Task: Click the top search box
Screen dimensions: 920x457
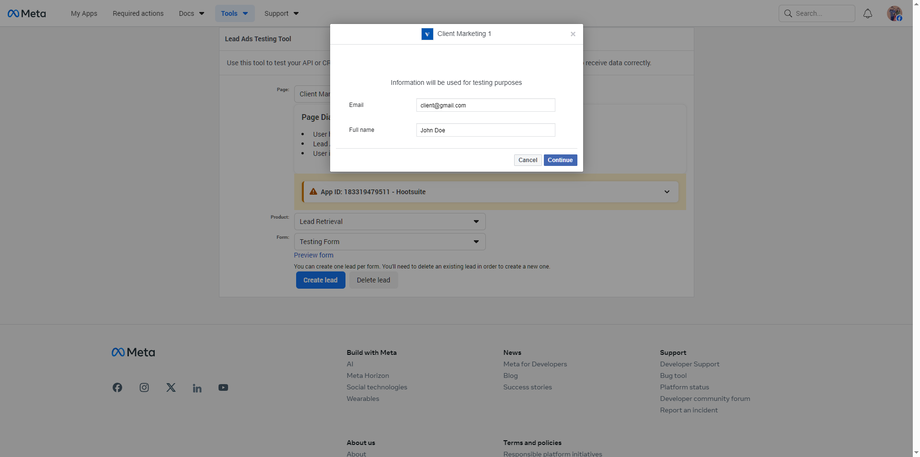Action: tap(817, 13)
